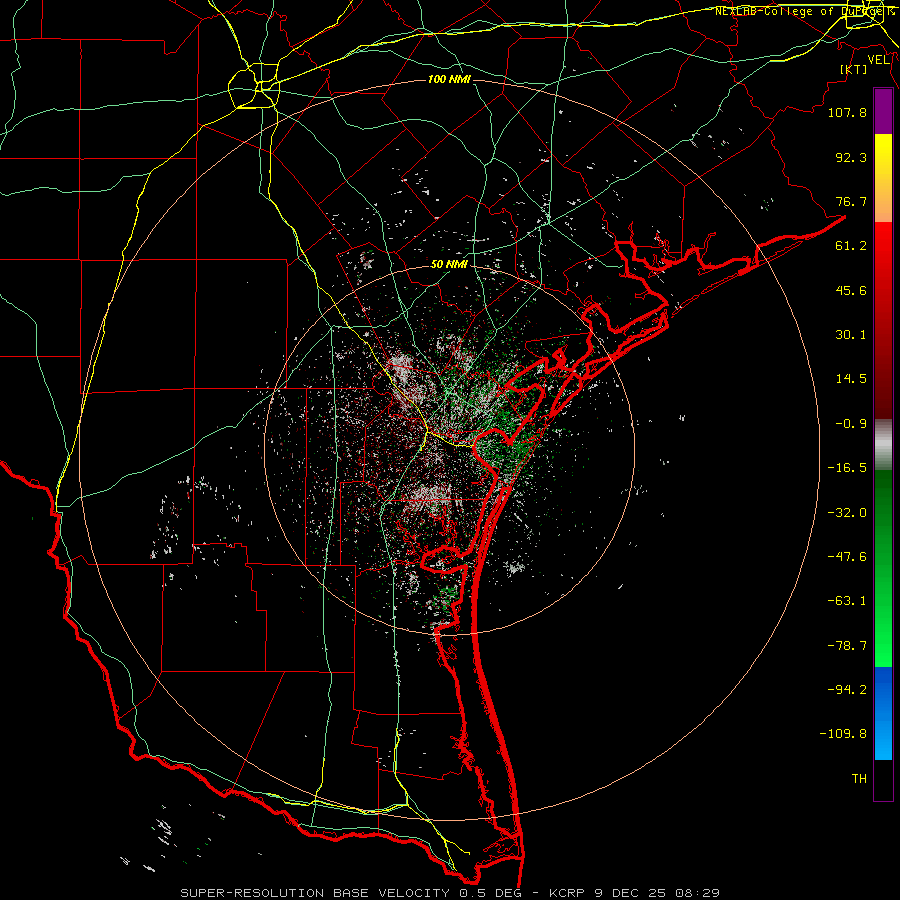This screenshot has width=900, height=900.
Task: Click the 30.1 legend value
Action: click(x=851, y=335)
